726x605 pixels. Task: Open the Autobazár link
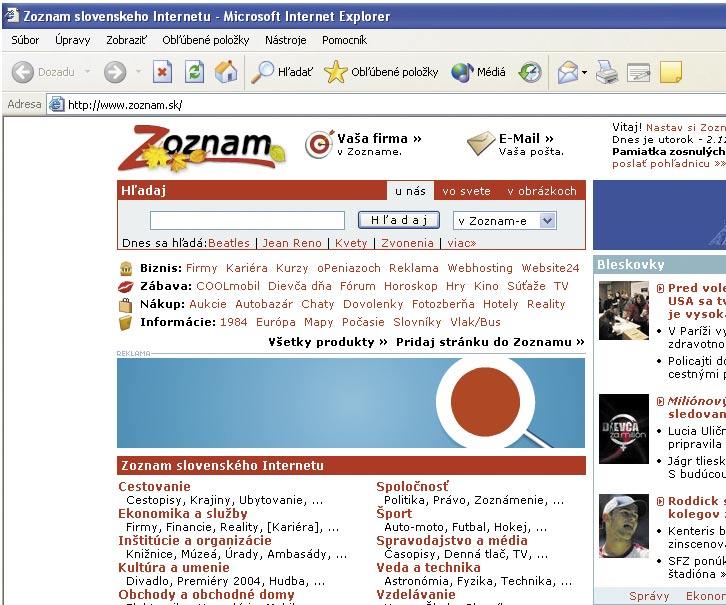(x=264, y=304)
